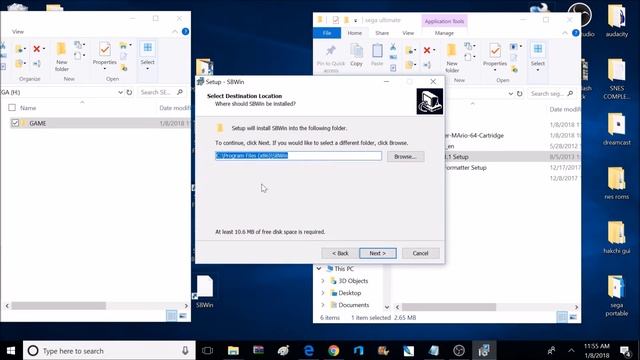The image size is (640, 360).
Task: Cancel the SBWin setup
Action: [420, 253]
